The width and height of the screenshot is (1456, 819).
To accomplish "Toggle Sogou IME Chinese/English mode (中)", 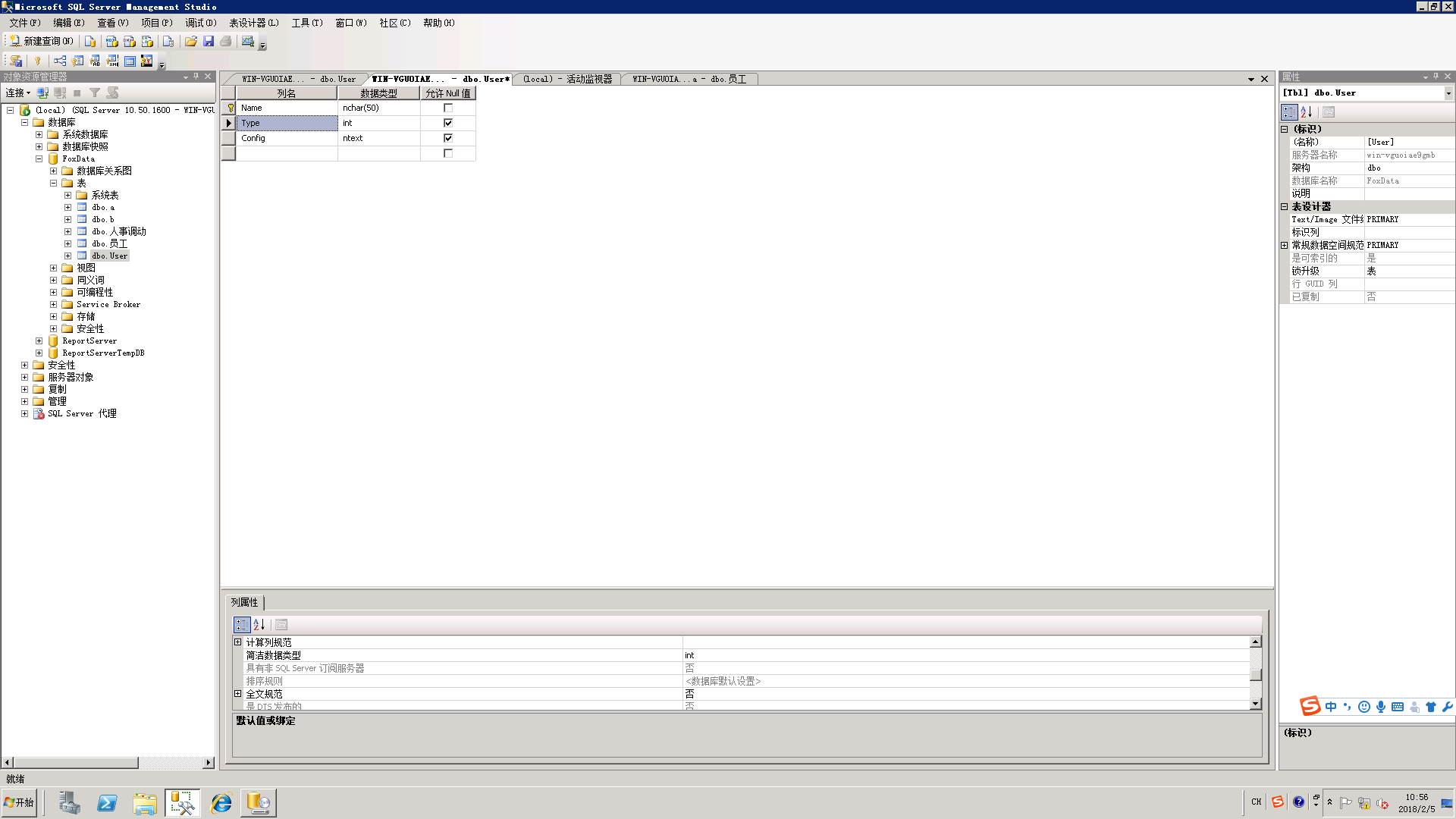I will point(1331,707).
